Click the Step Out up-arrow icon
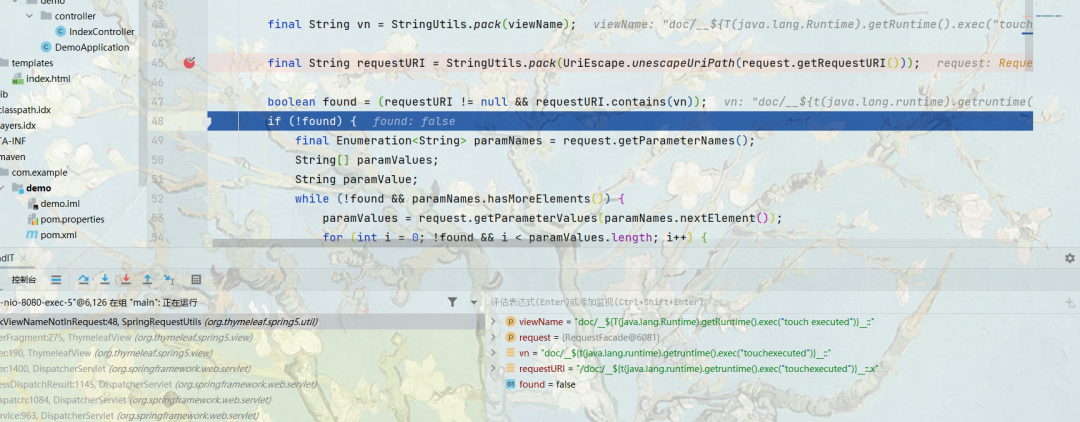Image resolution: width=1080 pixels, height=422 pixels. [x=147, y=279]
